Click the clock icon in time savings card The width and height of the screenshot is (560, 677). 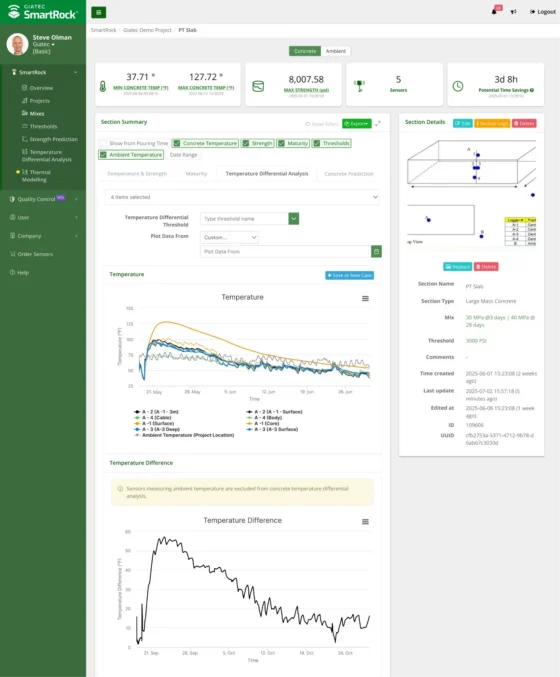458,86
